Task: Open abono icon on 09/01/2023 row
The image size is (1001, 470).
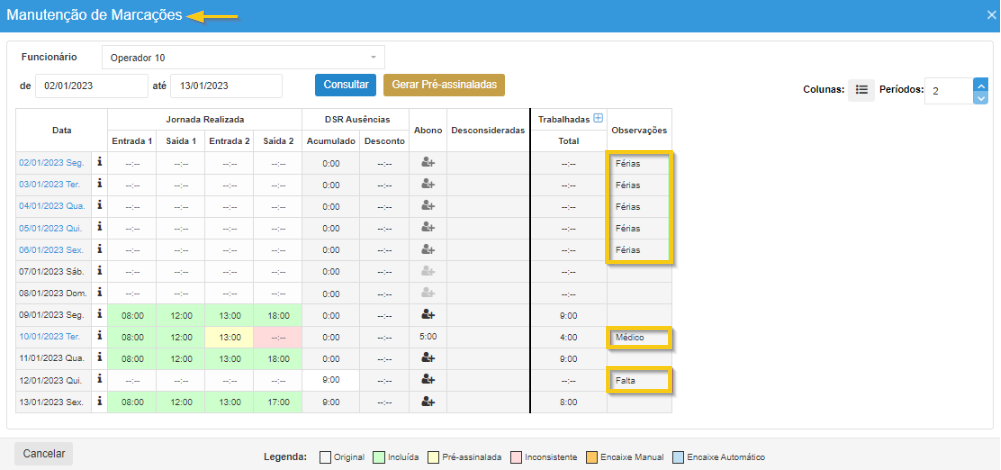Action: [428, 314]
